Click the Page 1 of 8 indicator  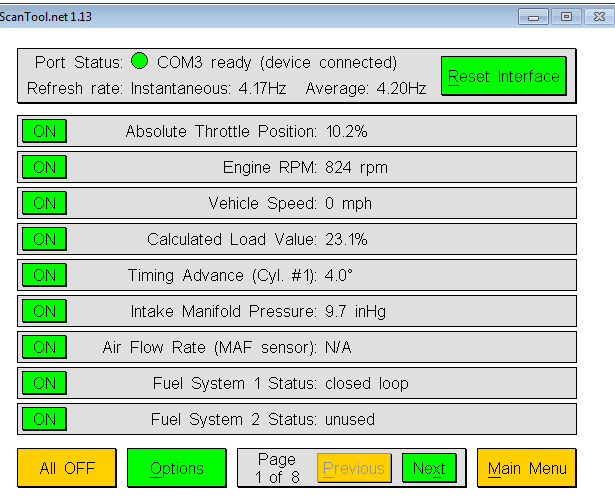click(276, 468)
